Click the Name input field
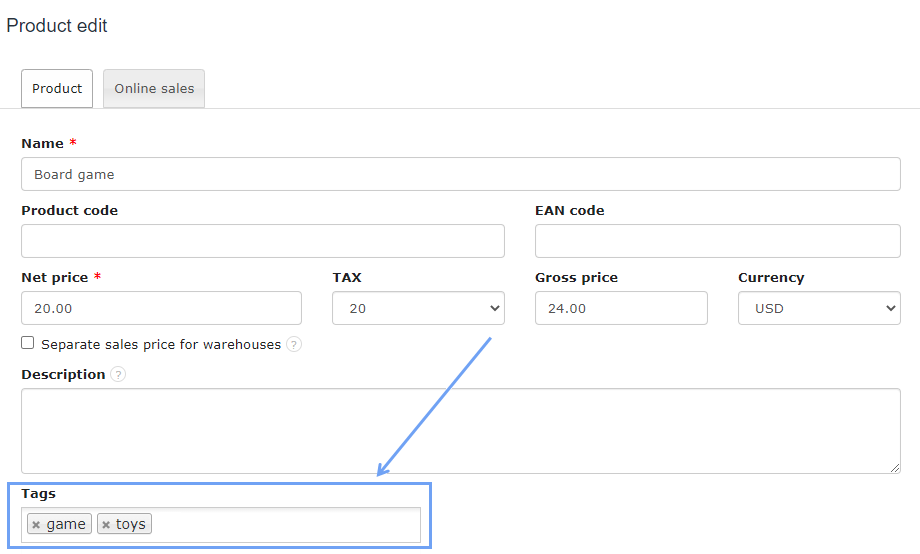 pyautogui.click(x=460, y=174)
